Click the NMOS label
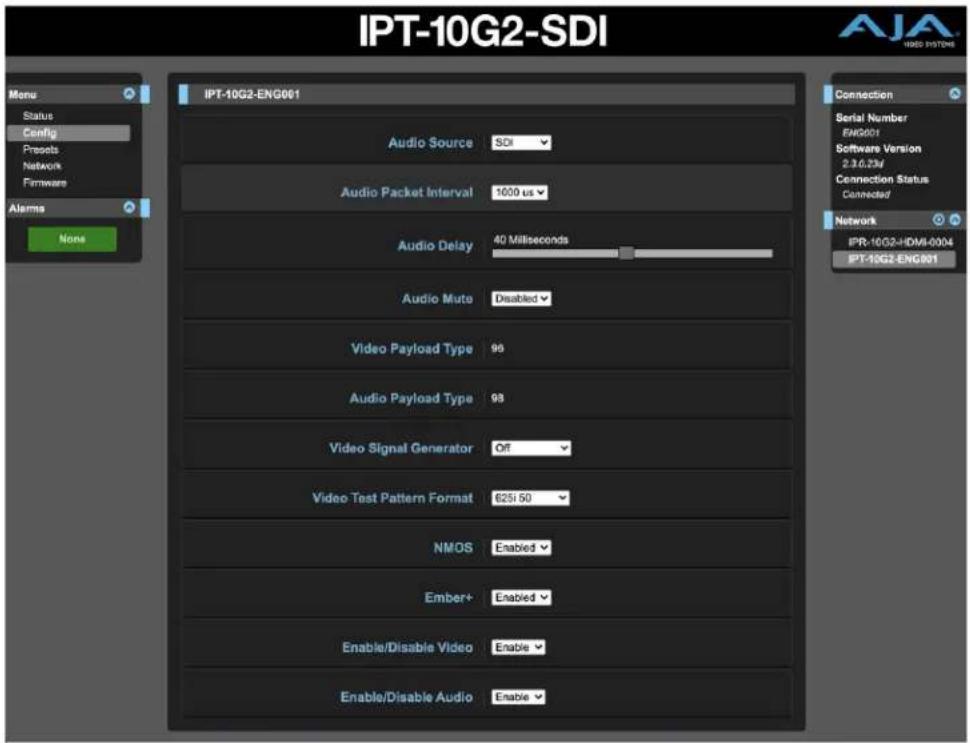The image size is (970, 743). (453, 548)
